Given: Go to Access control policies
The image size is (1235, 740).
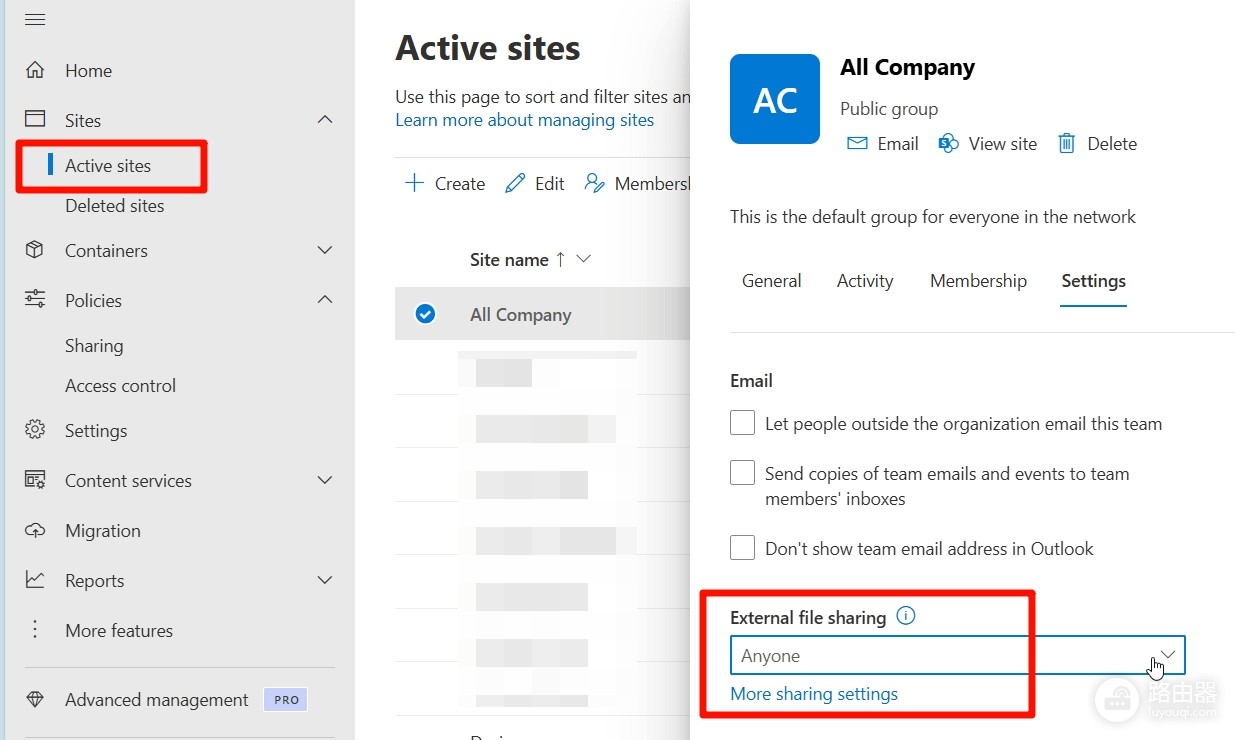Looking at the screenshot, I should coord(120,386).
